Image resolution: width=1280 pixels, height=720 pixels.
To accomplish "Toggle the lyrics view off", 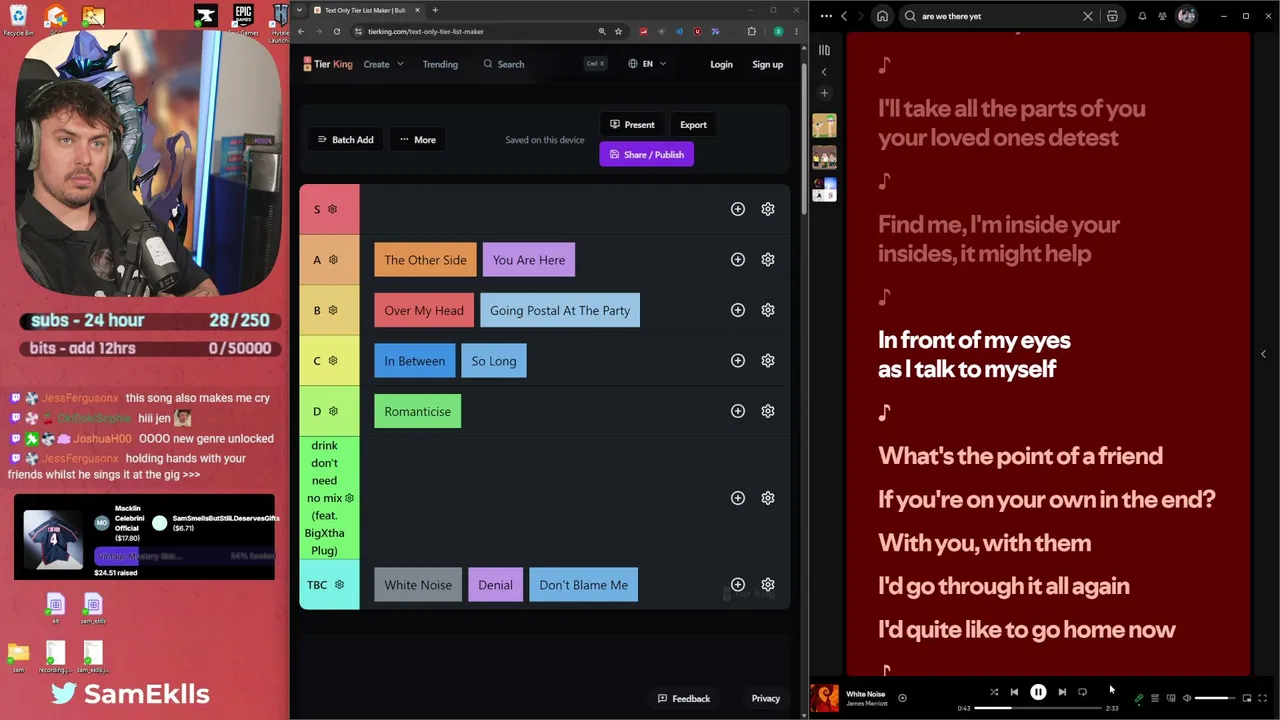I will point(1139,698).
